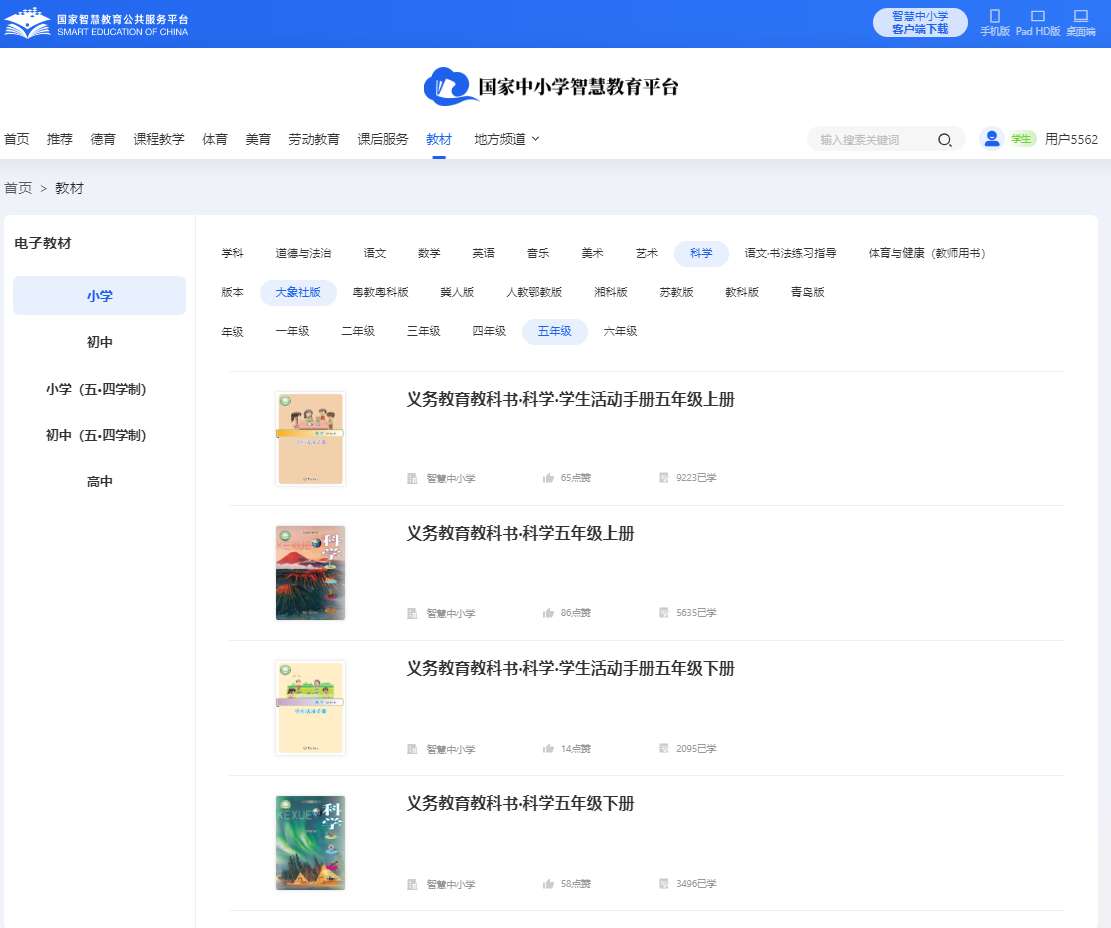This screenshot has width=1111, height=928.
Task: Click the 2095已学 studied-count icon
Action: [x=664, y=749]
